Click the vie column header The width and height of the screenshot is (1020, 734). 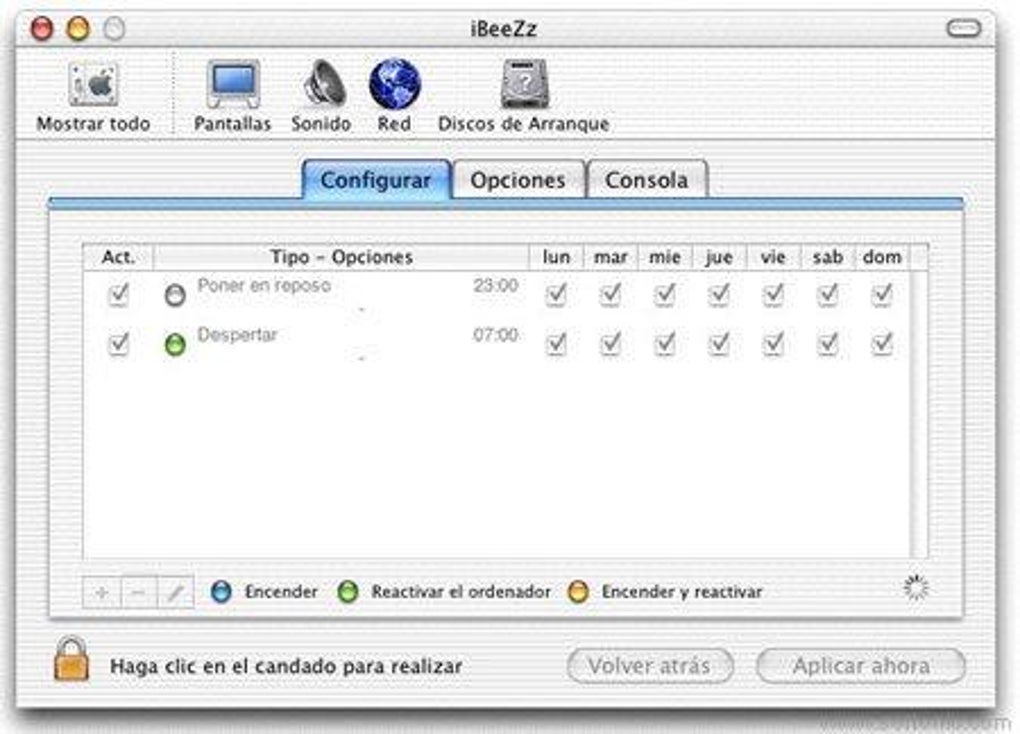coord(773,257)
